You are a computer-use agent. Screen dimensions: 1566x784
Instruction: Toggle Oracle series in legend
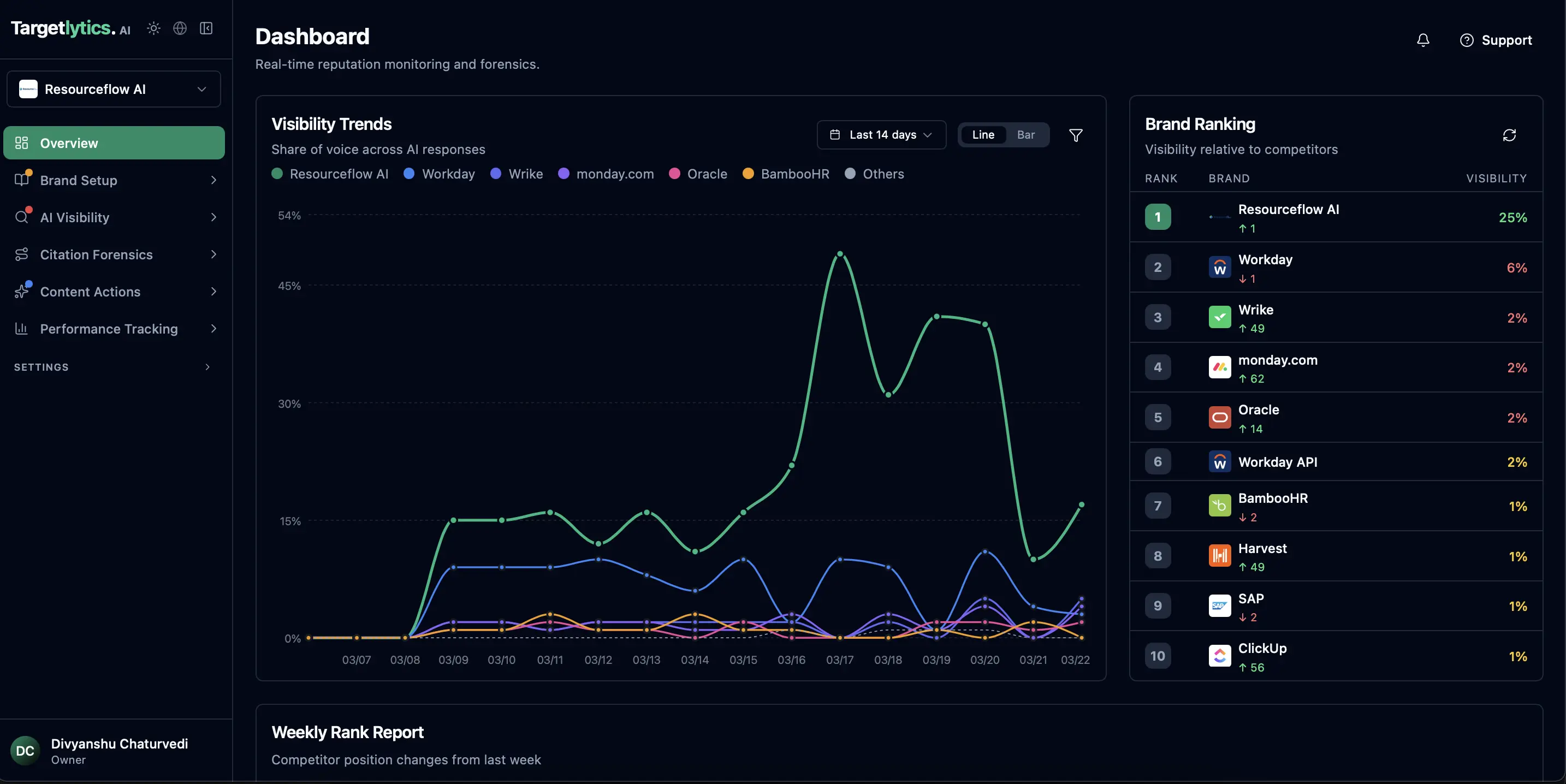point(698,174)
